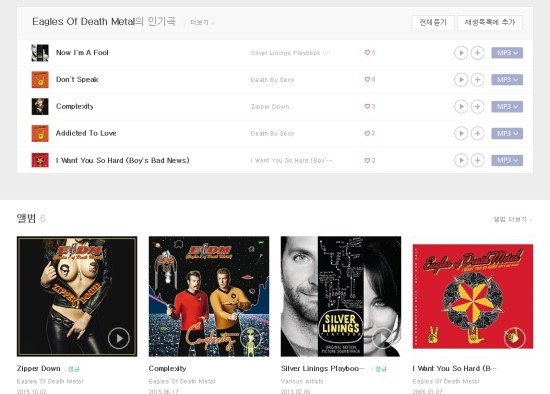Open Addicted To Love song title
The image size is (550, 394).
click(86, 133)
